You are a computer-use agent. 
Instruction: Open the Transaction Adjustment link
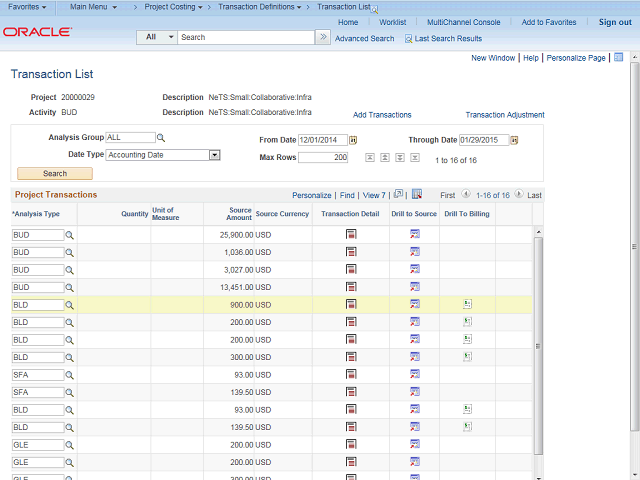coord(505,115)
